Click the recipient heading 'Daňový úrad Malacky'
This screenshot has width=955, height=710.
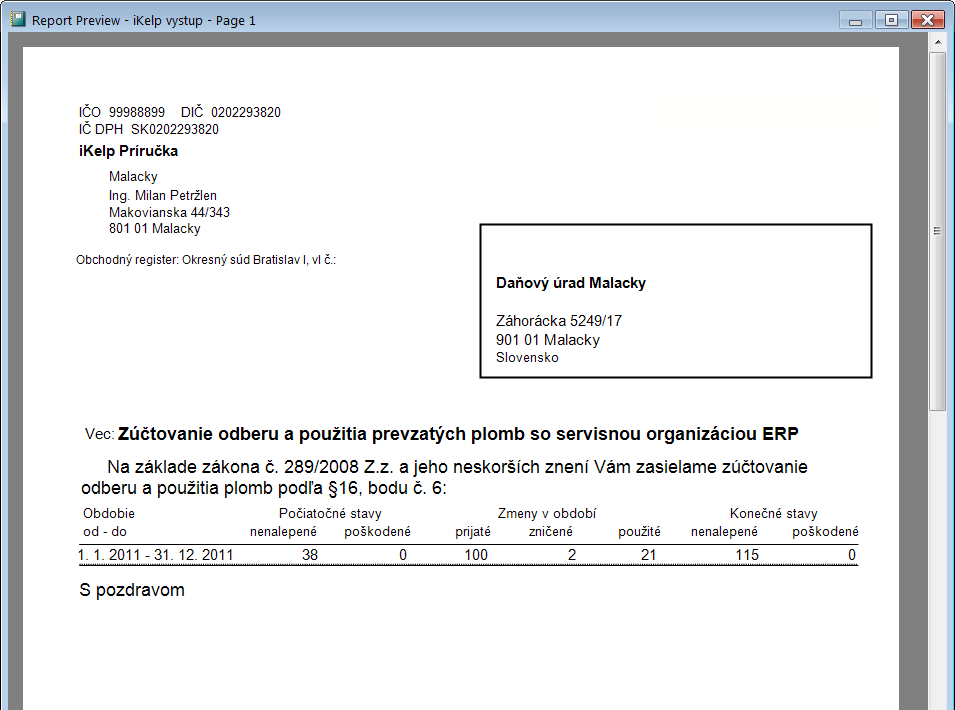(x=570, y=283)
